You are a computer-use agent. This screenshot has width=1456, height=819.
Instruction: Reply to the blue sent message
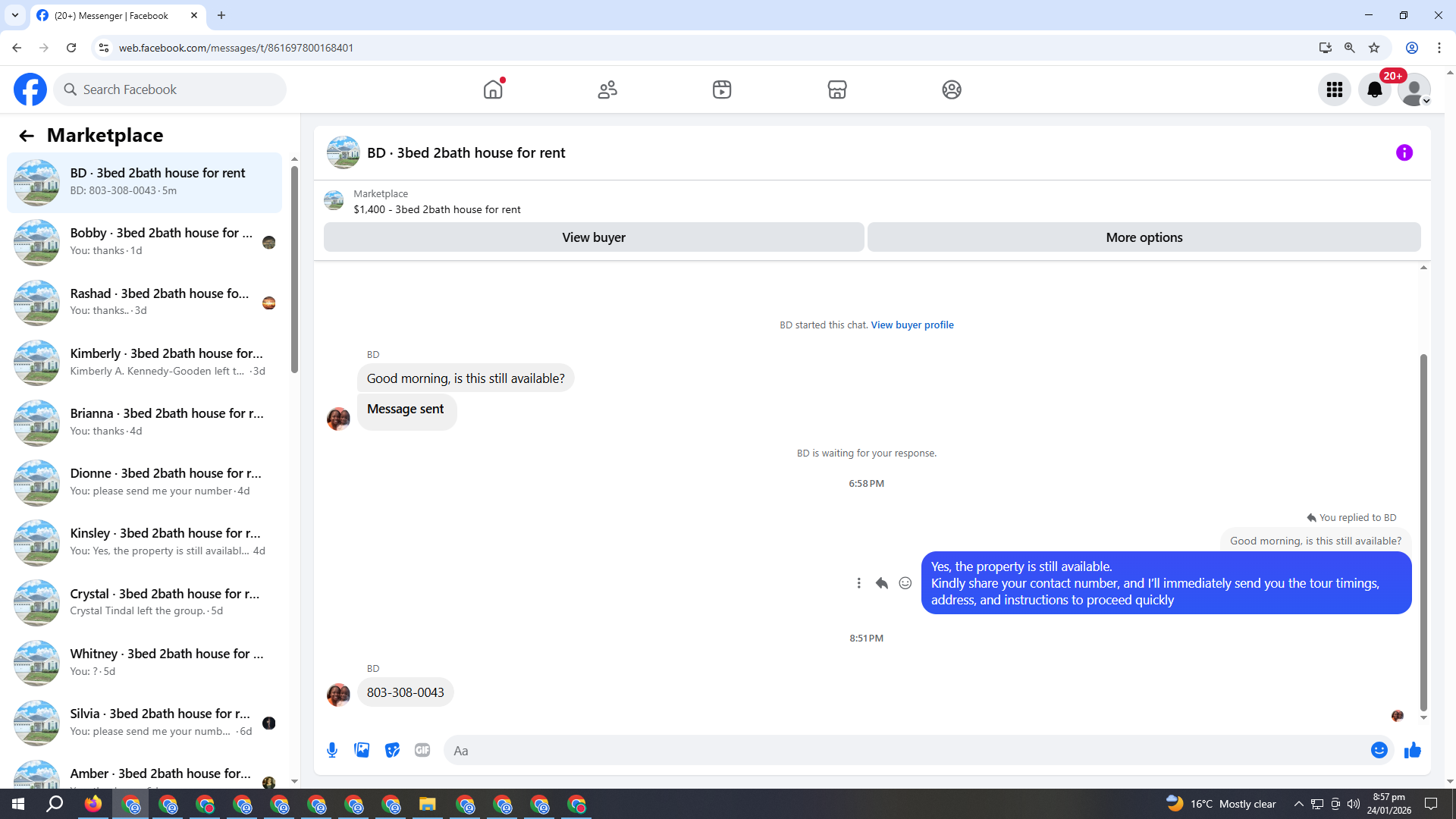pos(881,582)
